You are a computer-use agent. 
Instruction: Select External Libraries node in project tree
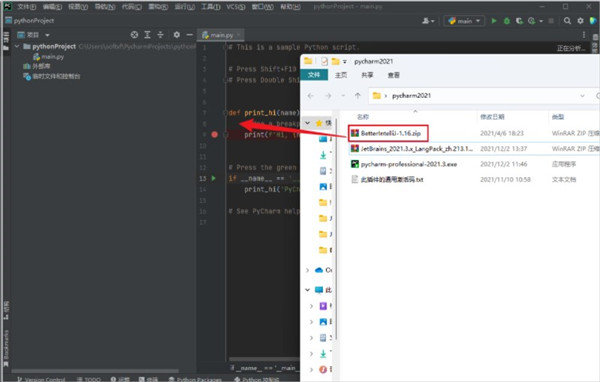[37, 66]
